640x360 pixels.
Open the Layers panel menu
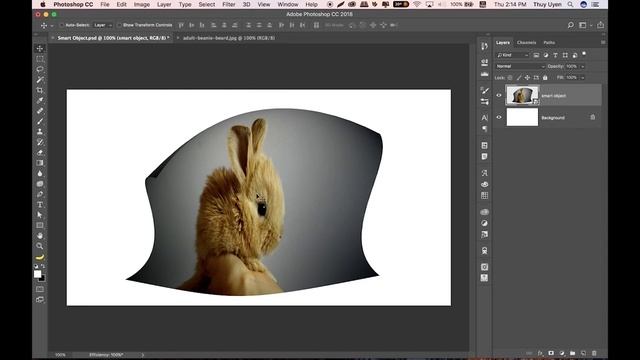[603, 42]
